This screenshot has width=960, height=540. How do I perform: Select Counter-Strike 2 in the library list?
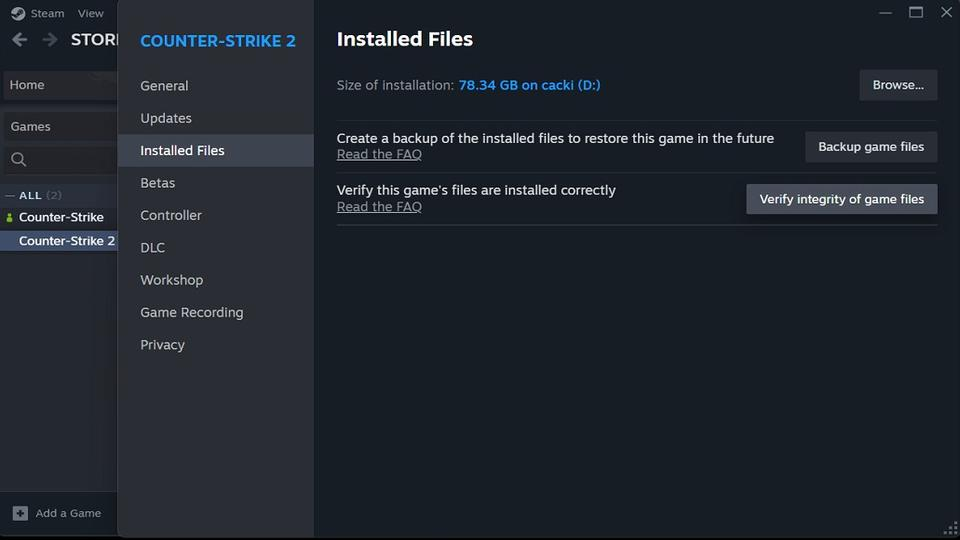point(66,241)
